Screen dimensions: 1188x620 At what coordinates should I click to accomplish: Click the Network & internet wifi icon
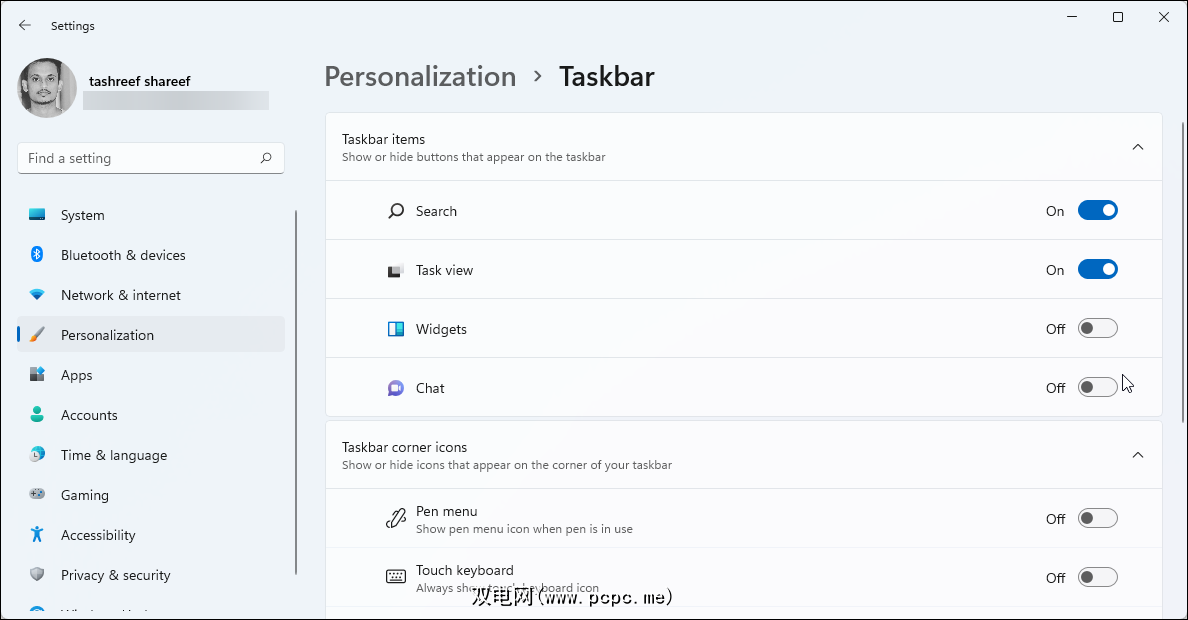click(x=37, y=295)
